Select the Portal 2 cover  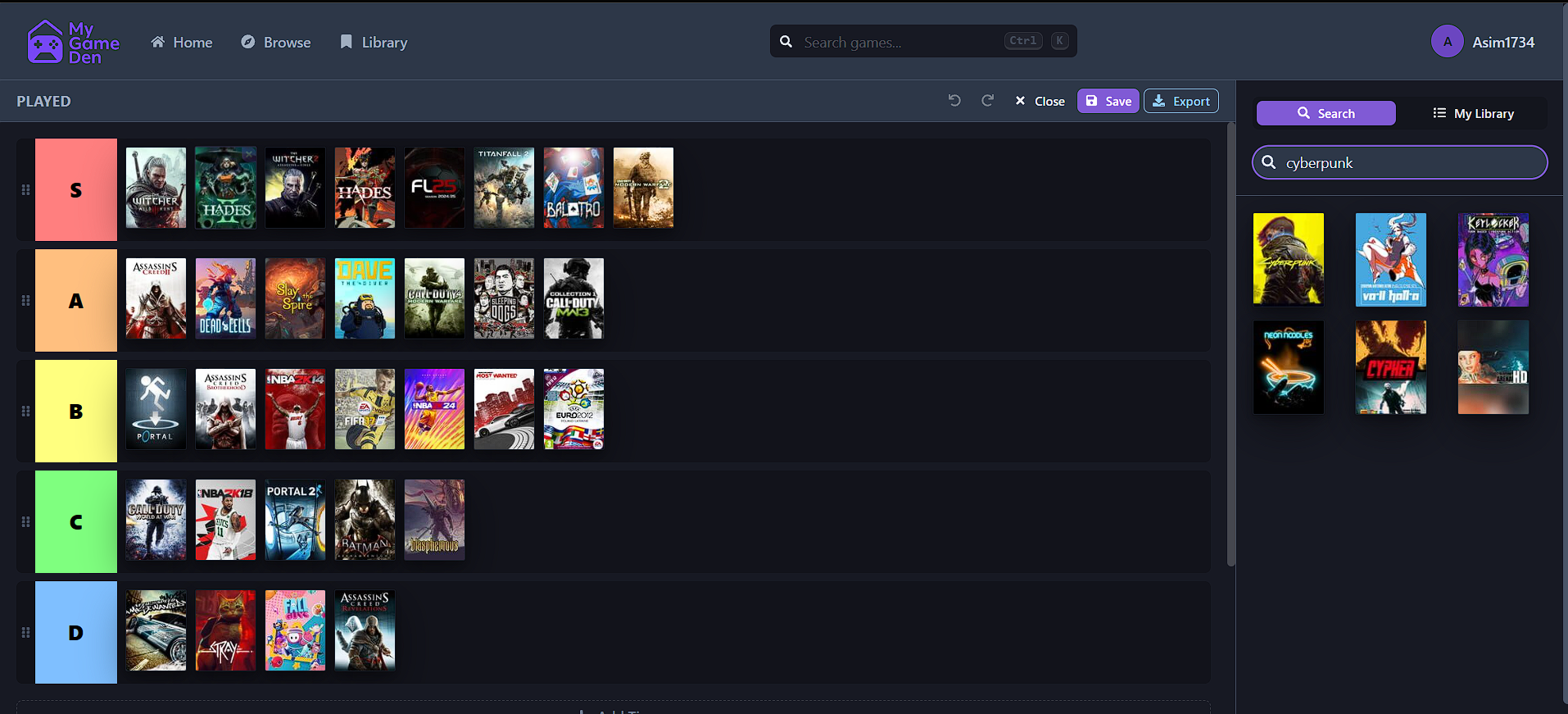(x=295, y=520)
